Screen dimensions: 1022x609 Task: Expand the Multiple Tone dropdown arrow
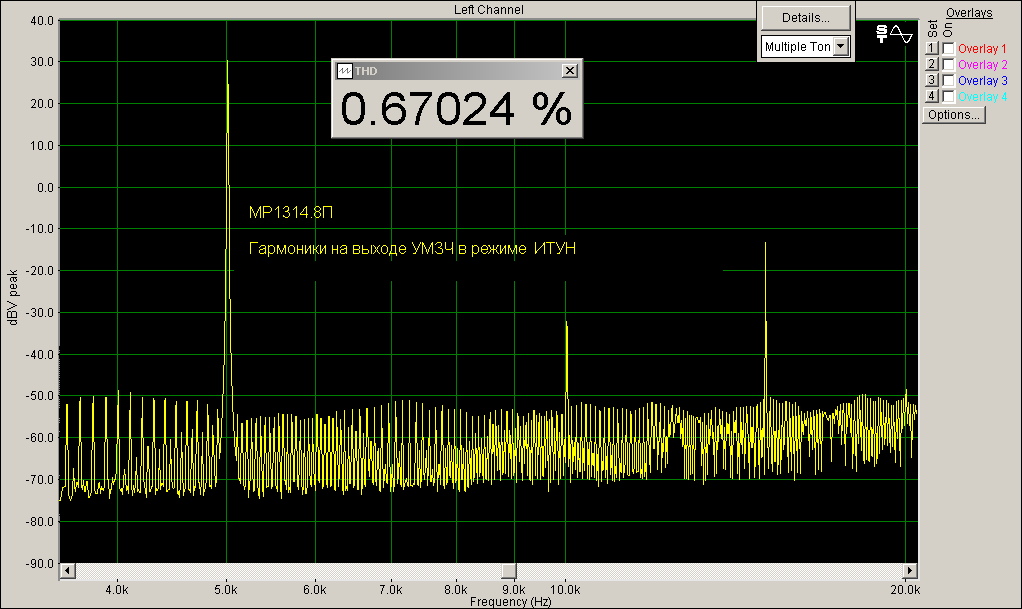pyautogui.click(x=840, y=46)
